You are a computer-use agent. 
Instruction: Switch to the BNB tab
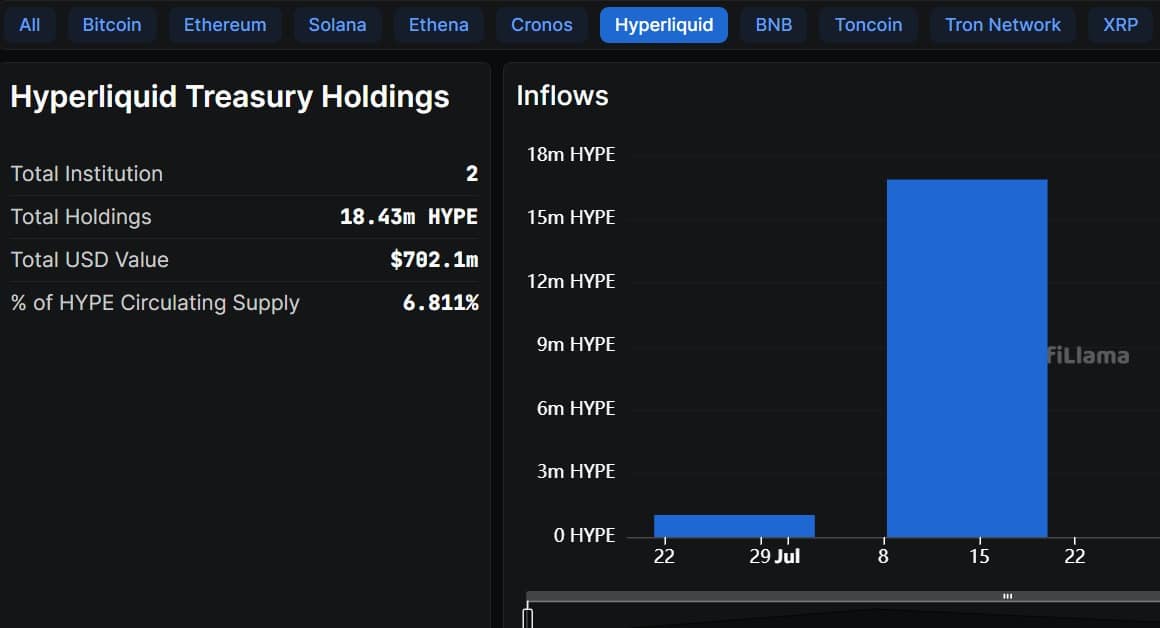point(773,25)
